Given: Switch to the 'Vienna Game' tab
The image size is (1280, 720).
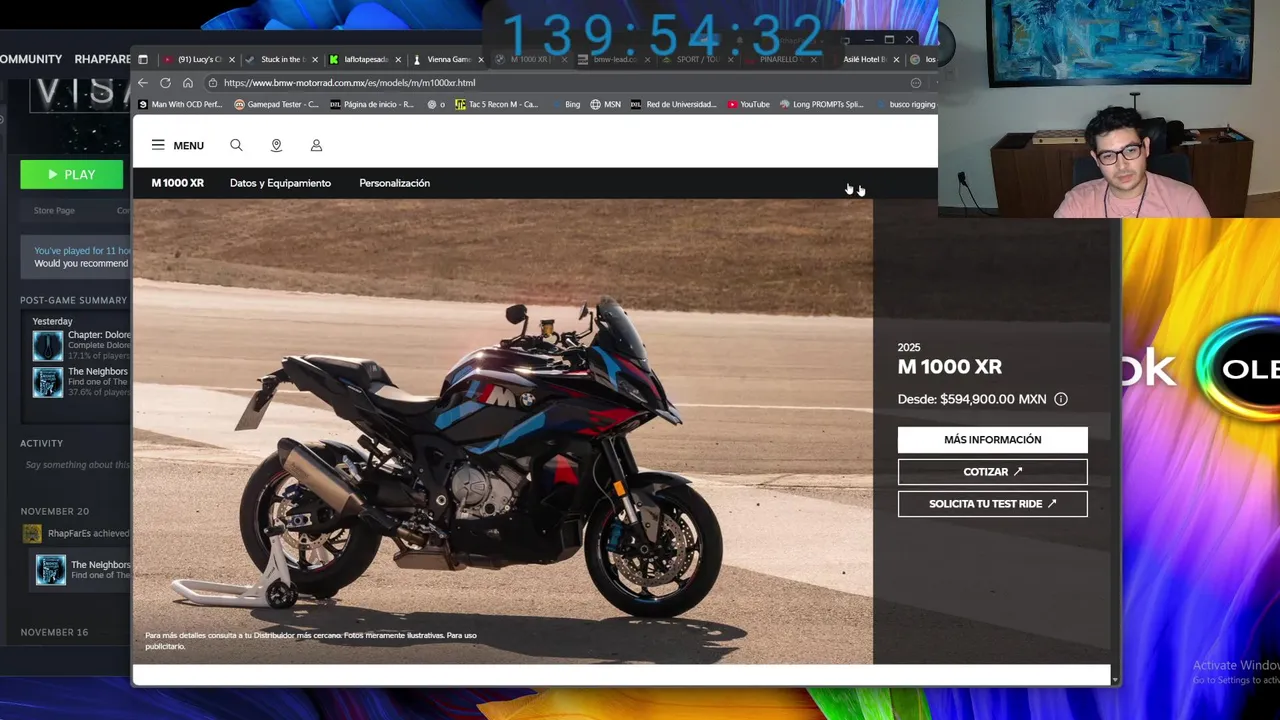Looking at the screenshot, I should coord(447,60).
